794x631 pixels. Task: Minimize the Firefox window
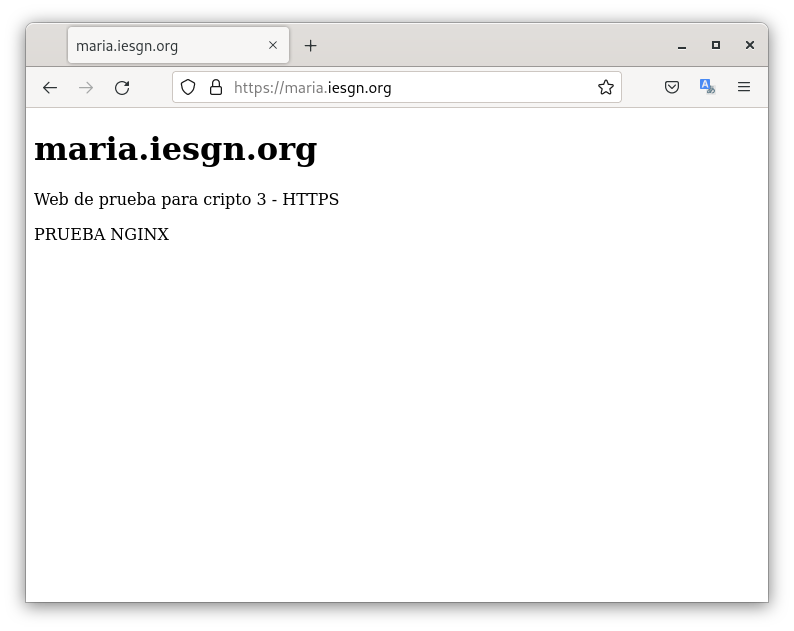coord(682,46)
